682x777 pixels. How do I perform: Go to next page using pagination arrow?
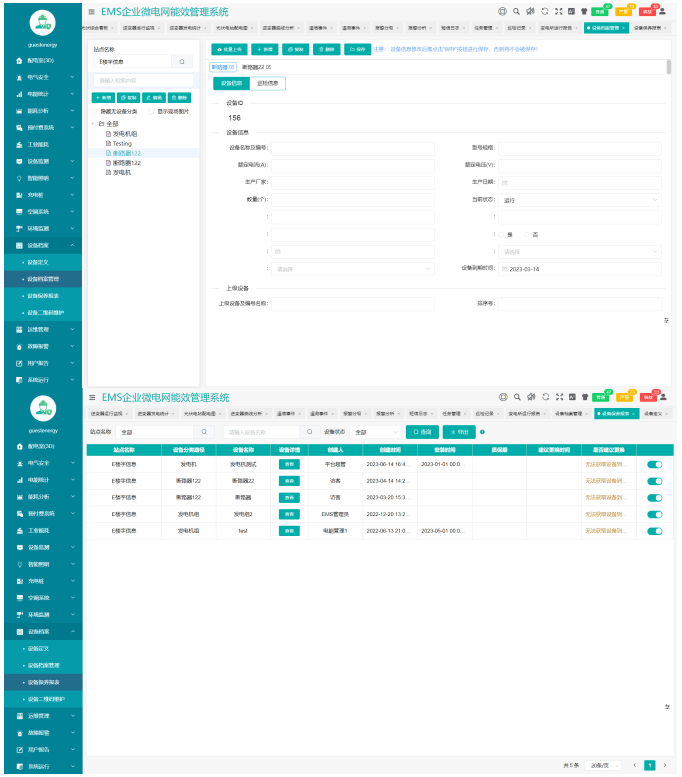pyautogui.click(x=663, y=765)
